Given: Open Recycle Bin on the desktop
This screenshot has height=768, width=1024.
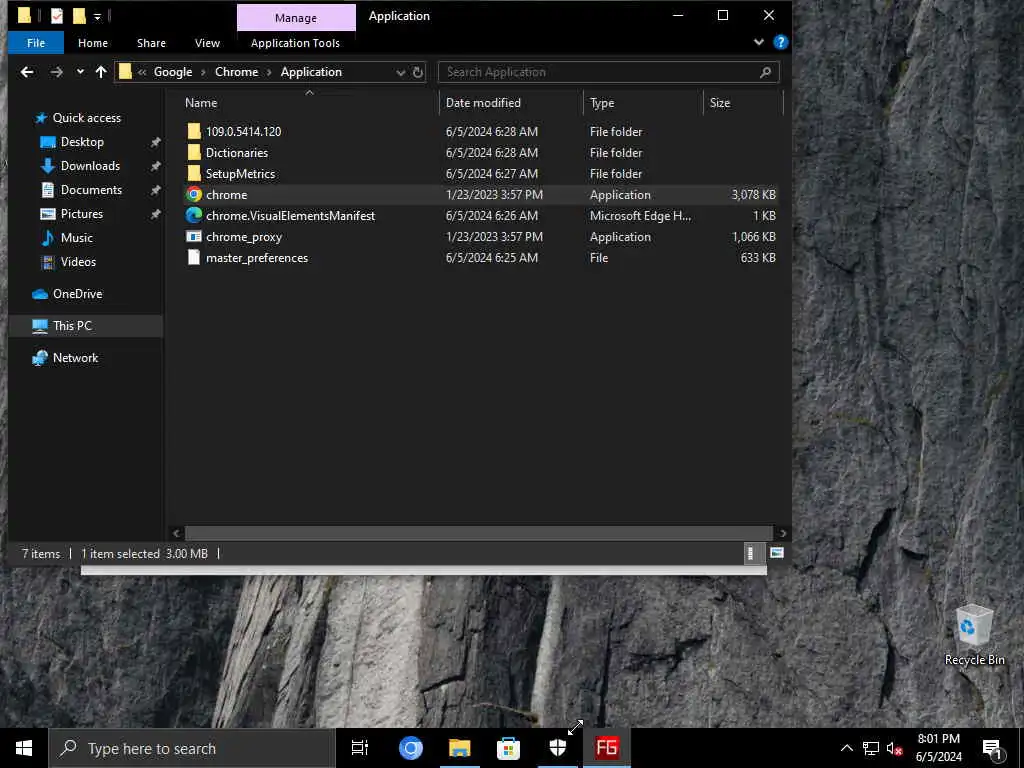Looking at the screenshot, I should point(974,635).
